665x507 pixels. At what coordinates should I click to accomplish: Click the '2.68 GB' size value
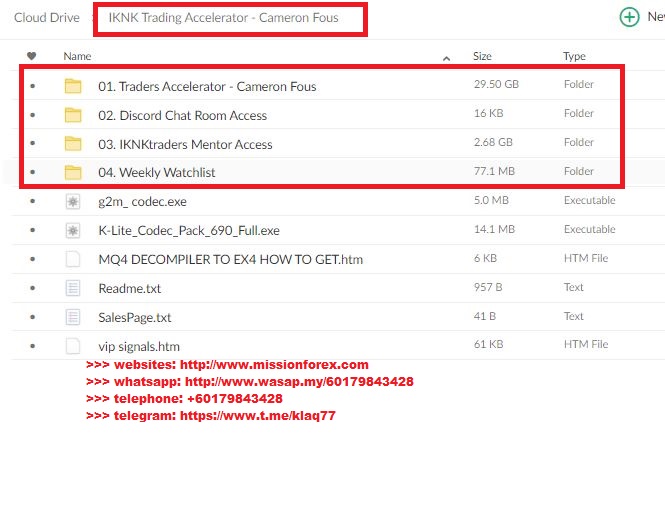tap(493, 142)
